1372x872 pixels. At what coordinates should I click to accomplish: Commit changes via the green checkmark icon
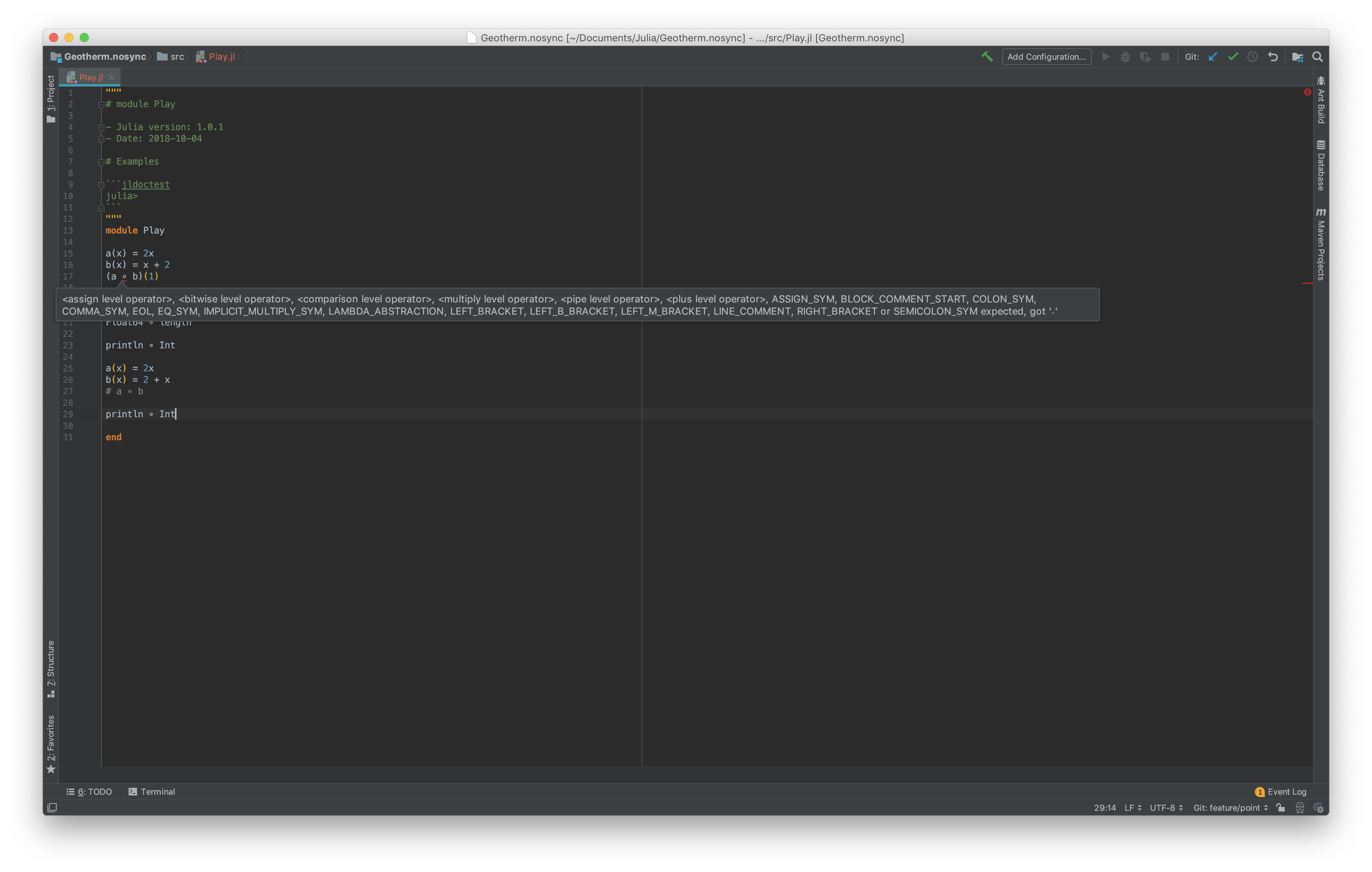click(1233, 56)
